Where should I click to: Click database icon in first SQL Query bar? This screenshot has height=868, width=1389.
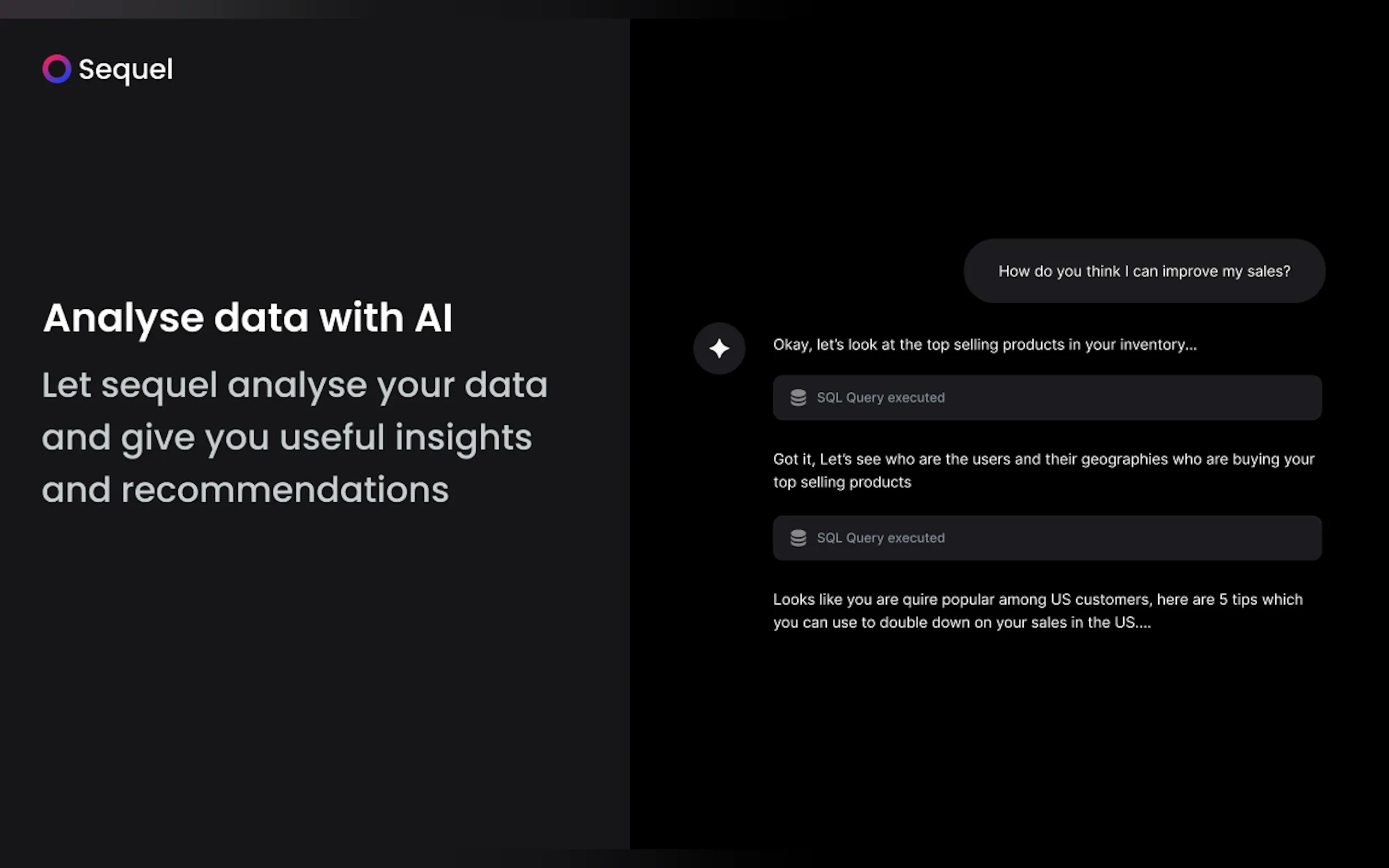click(x=798, y=397)
